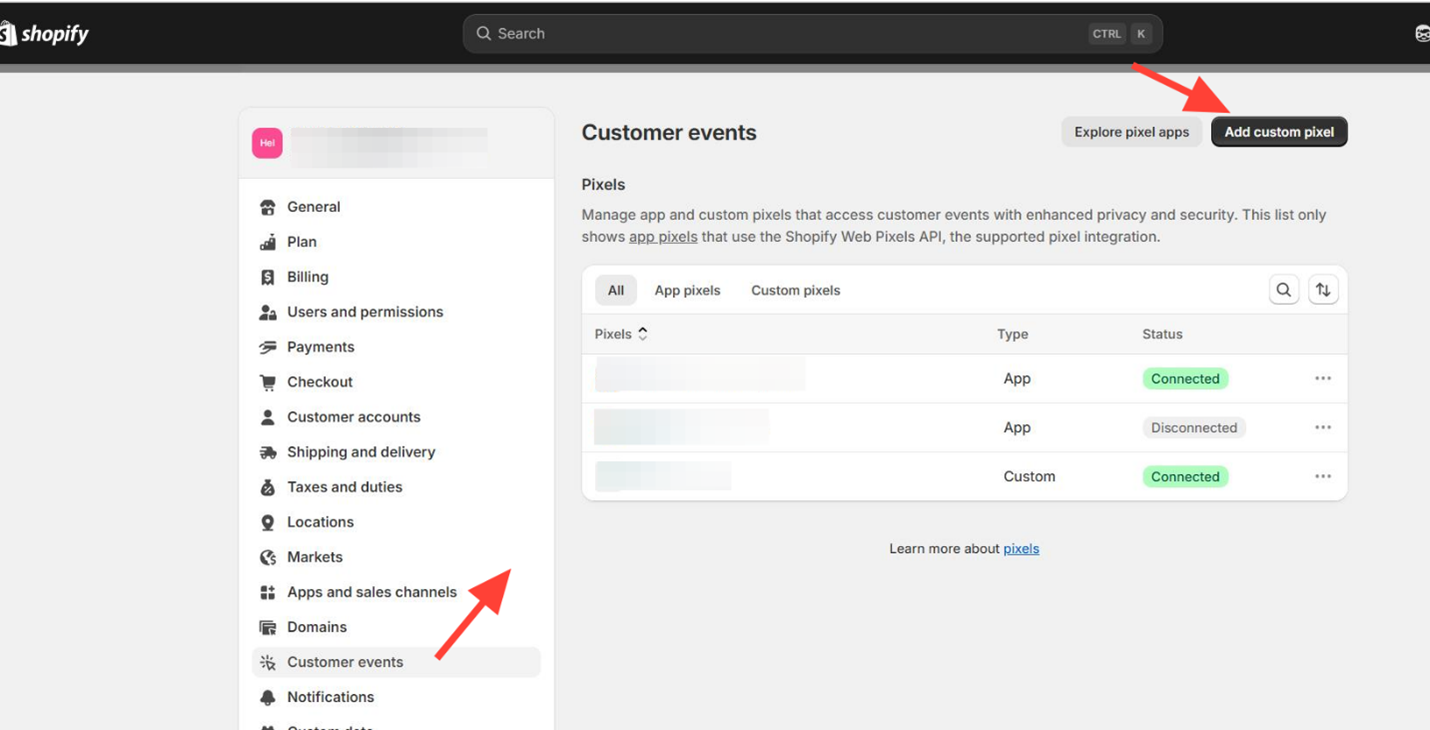Click the Billing receipt icon

coord(268,277)
